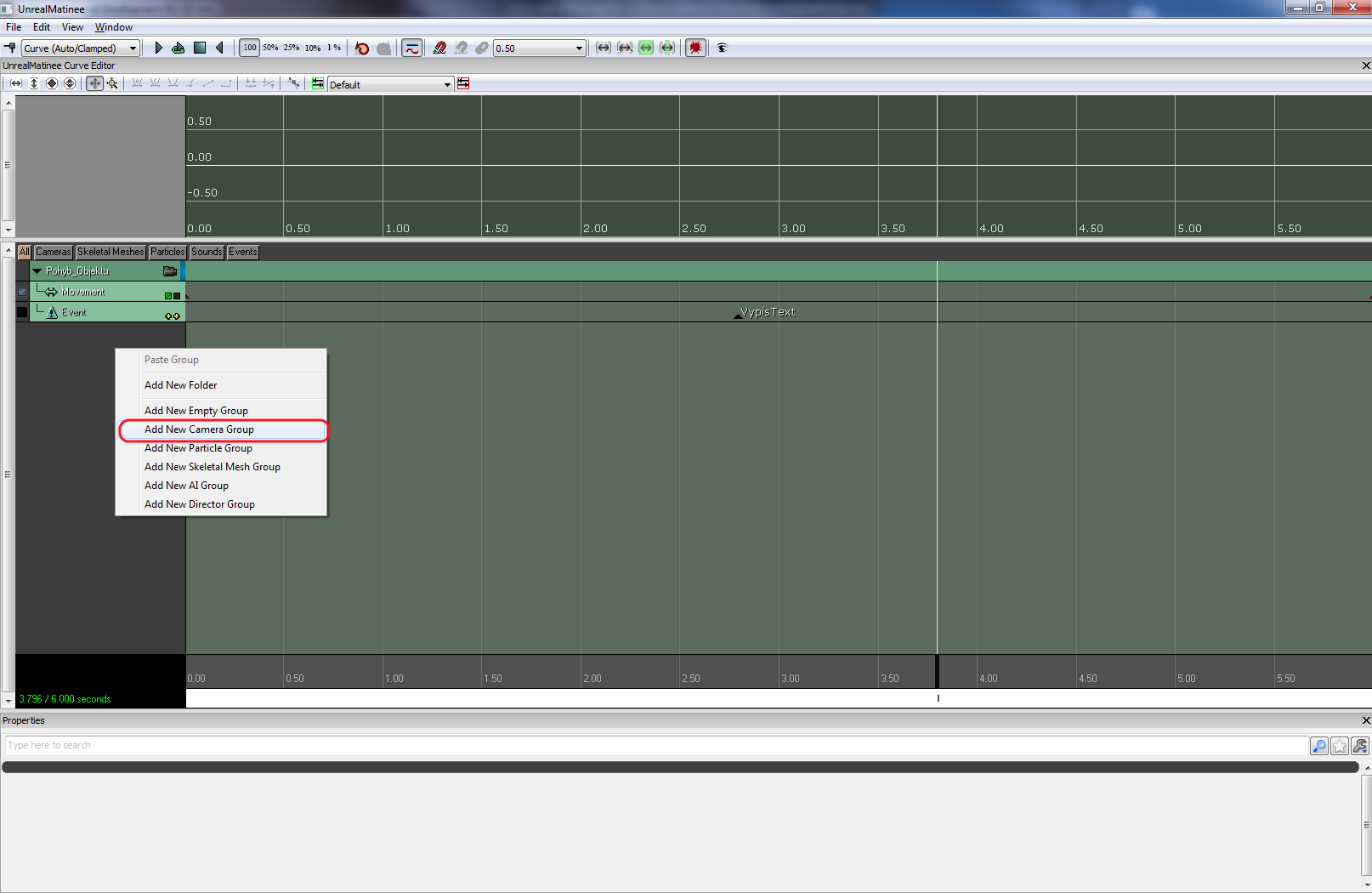Click the eye preview icon
This screenshot has height=893, width=1372.
click(x=723, y=48)
